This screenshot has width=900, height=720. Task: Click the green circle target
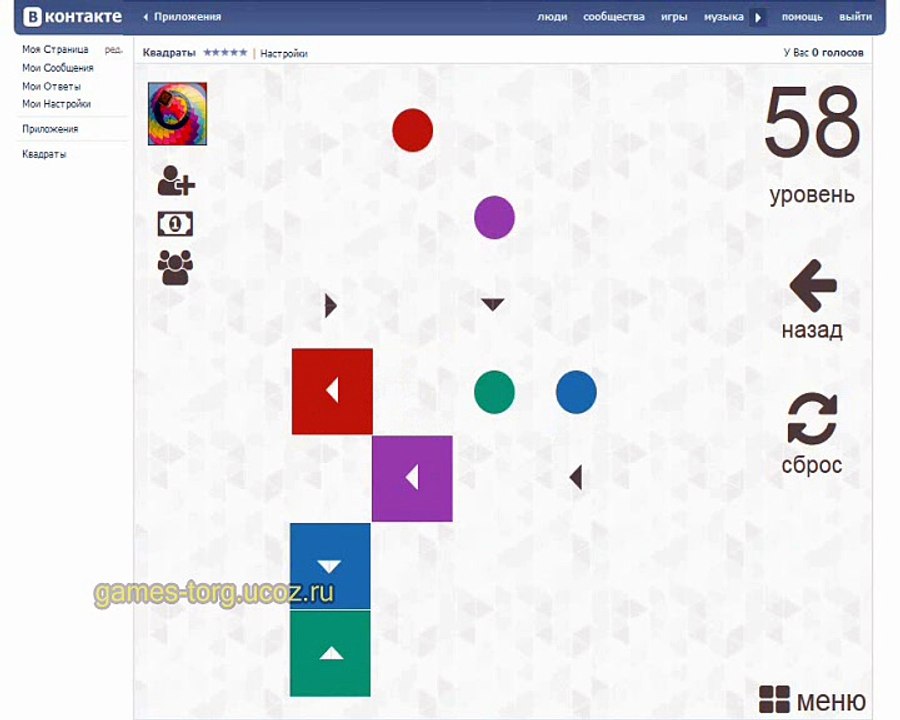[494, 392]
